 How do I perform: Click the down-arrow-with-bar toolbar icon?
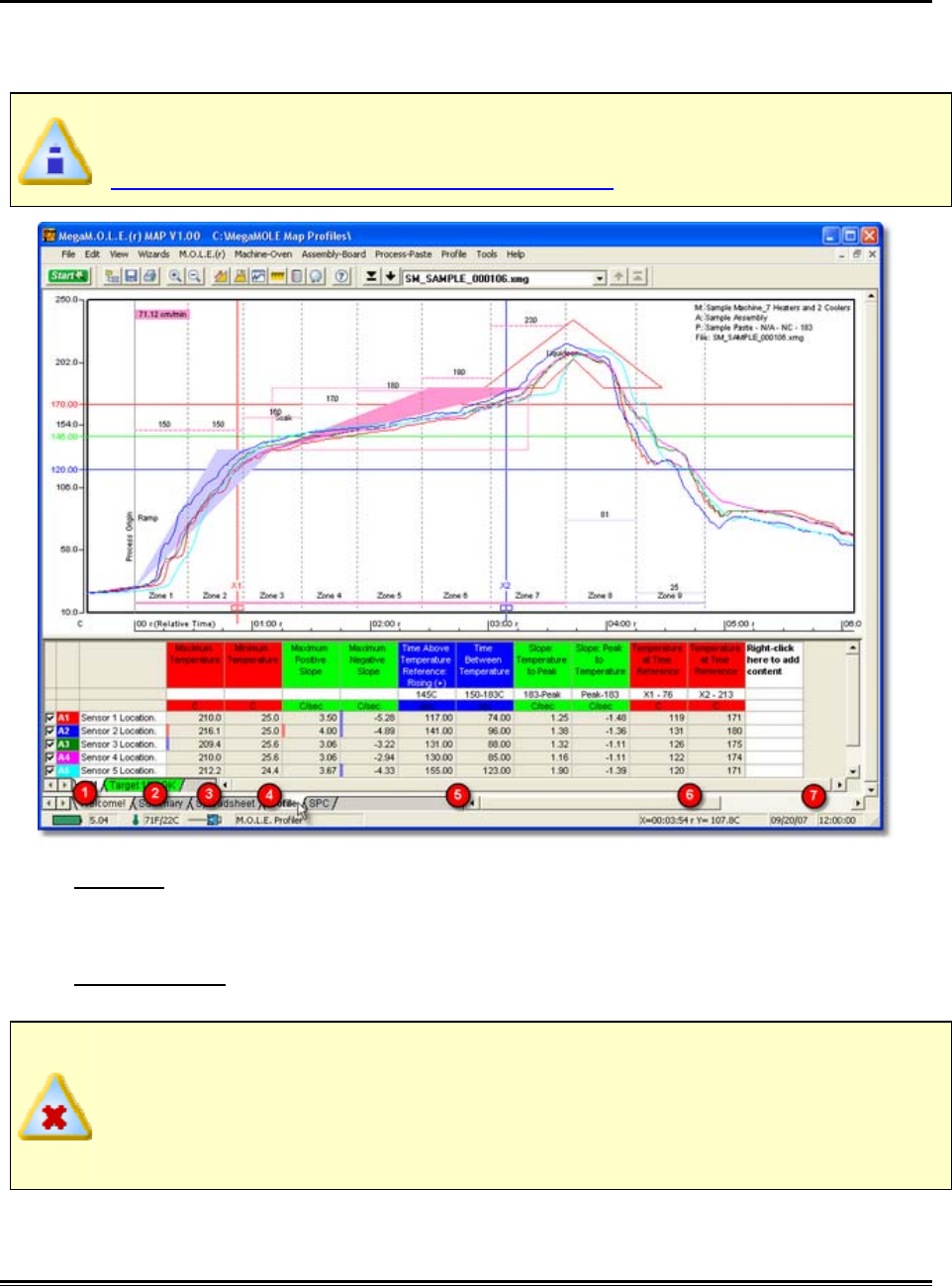point(371,277)
